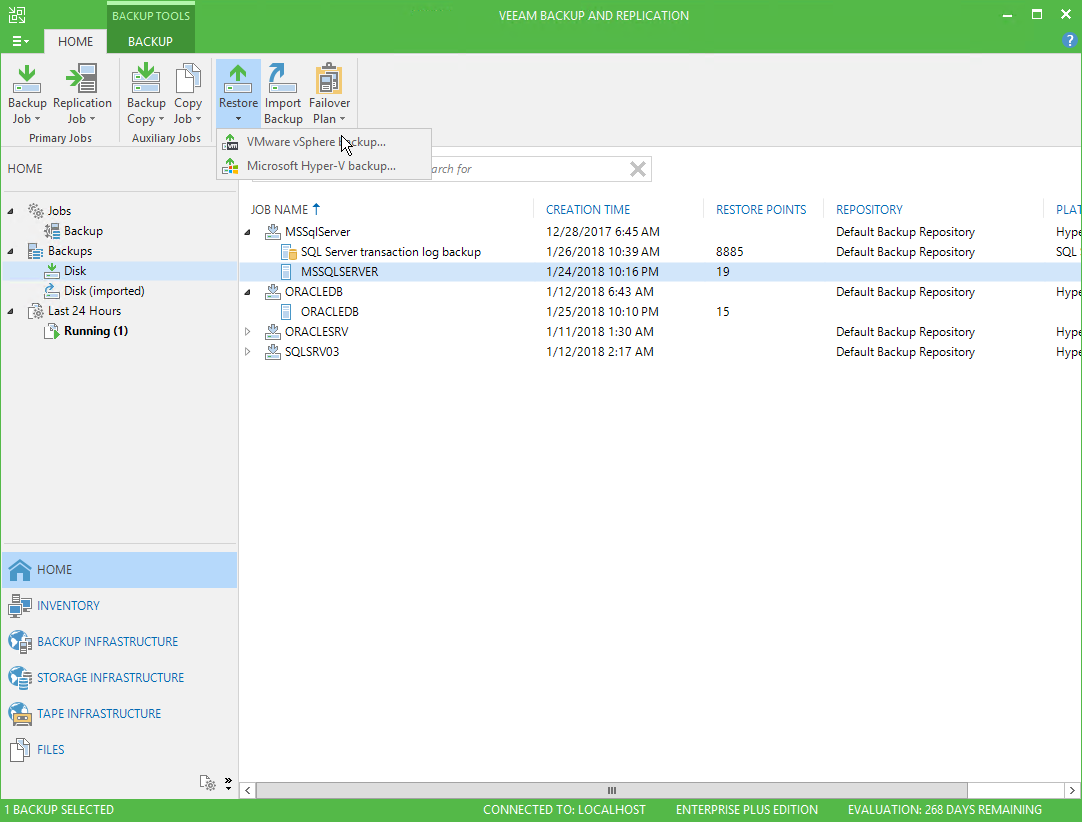
Task: Click EVALUATION: 268 DAYS REMAINING status text
Action: tap(945, 810)
